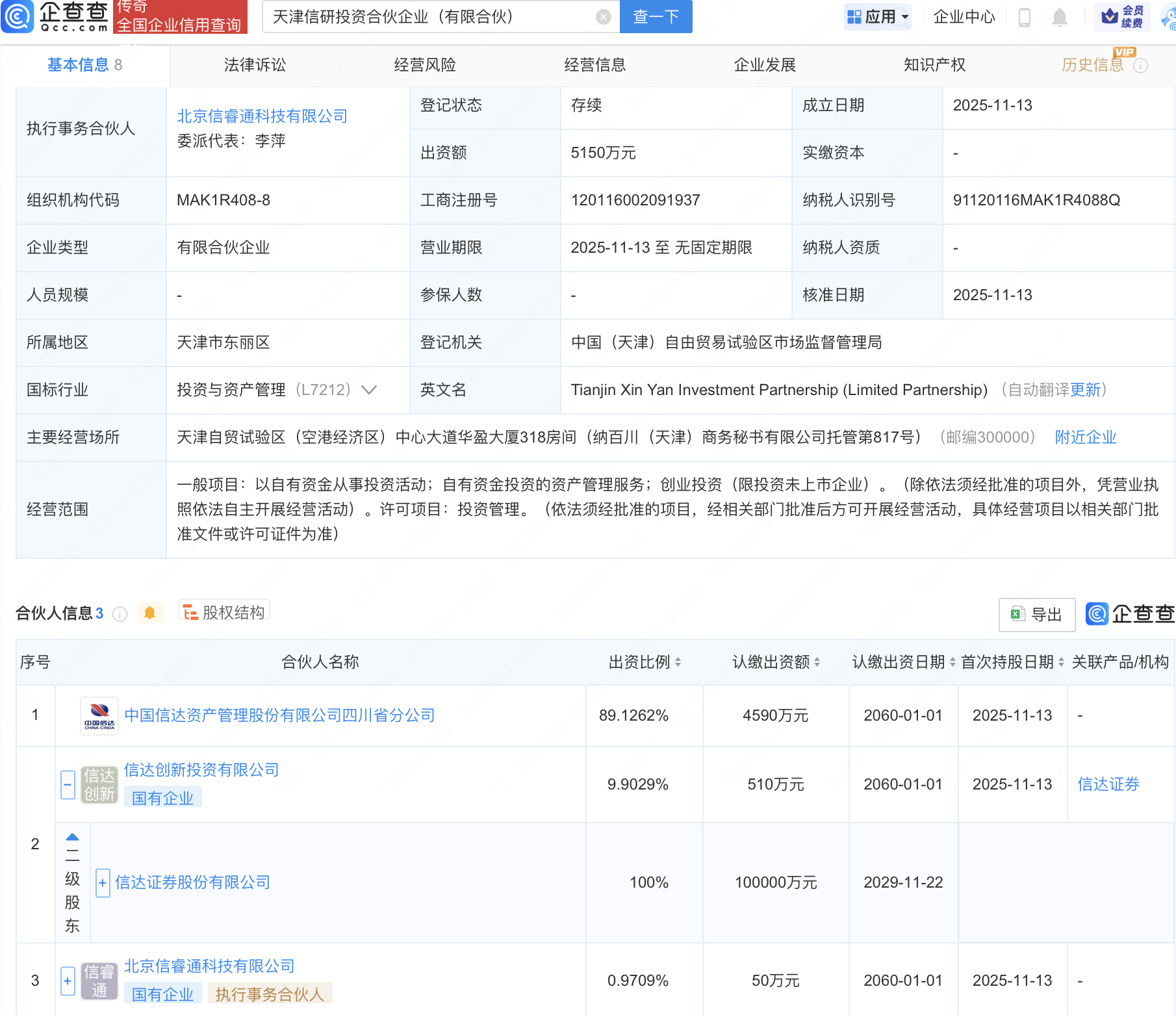Viewport: 1176px width, 1015px height.
Task: Open the 知识产权 tab
Action: 934,65
